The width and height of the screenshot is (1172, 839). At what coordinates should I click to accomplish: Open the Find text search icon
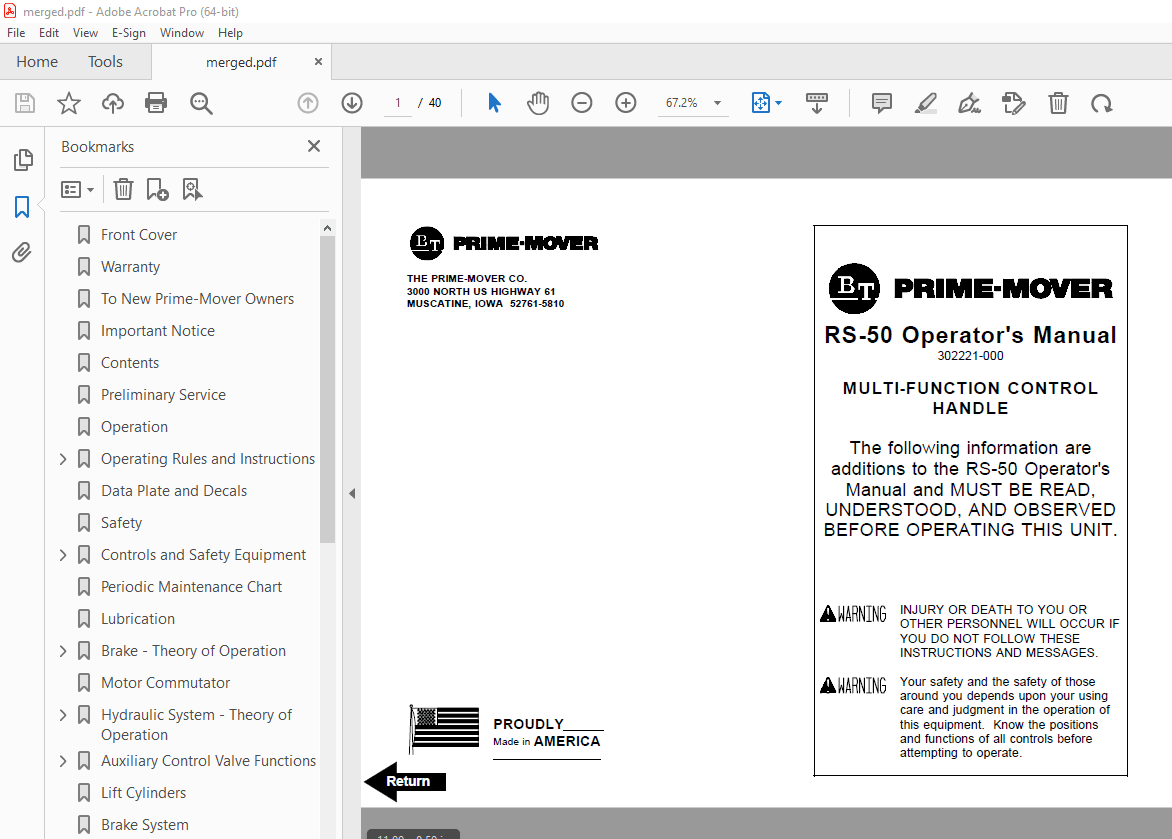pyautogui.click(x=201, y=103)
